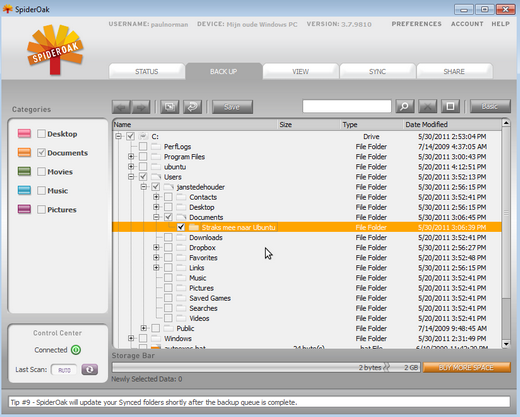The height and width of the screenshot is (417, 520).
Task: Enable the Movies category checkbox
Action: coord(41,172)
